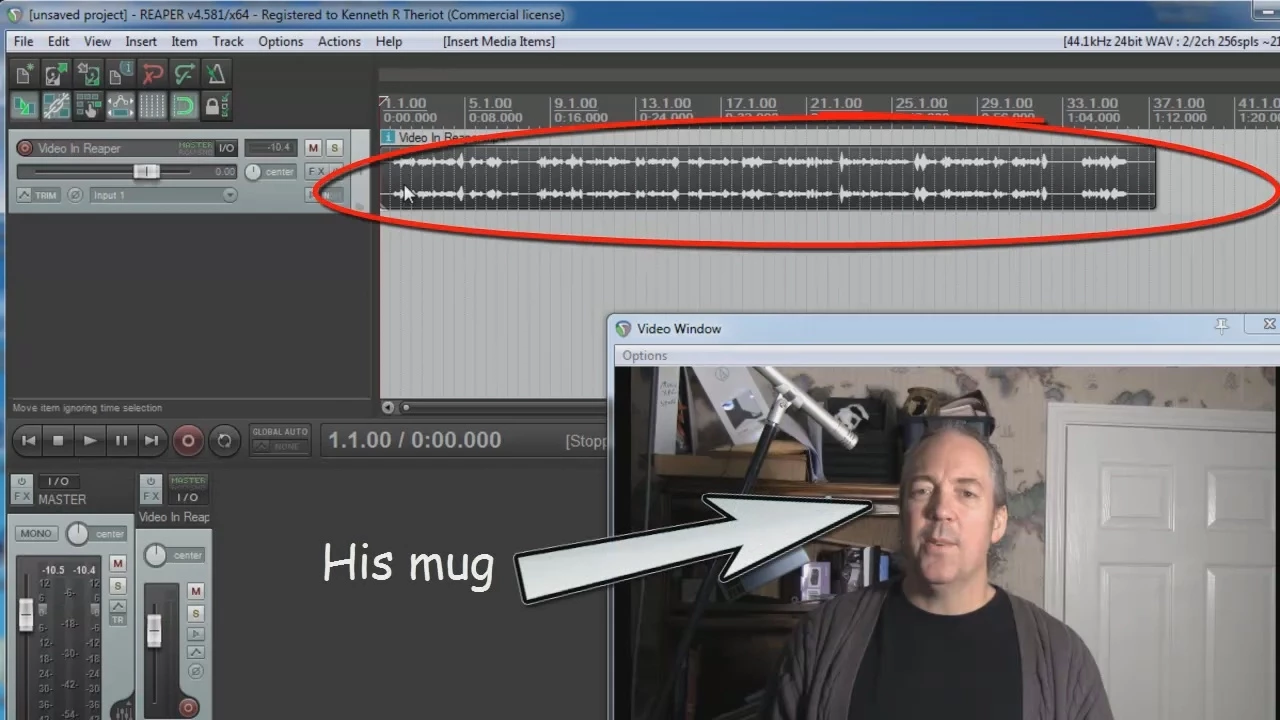Mute the master track in mixer
This screenshot has height=720, width=1280.
click(x=118, y=564)
